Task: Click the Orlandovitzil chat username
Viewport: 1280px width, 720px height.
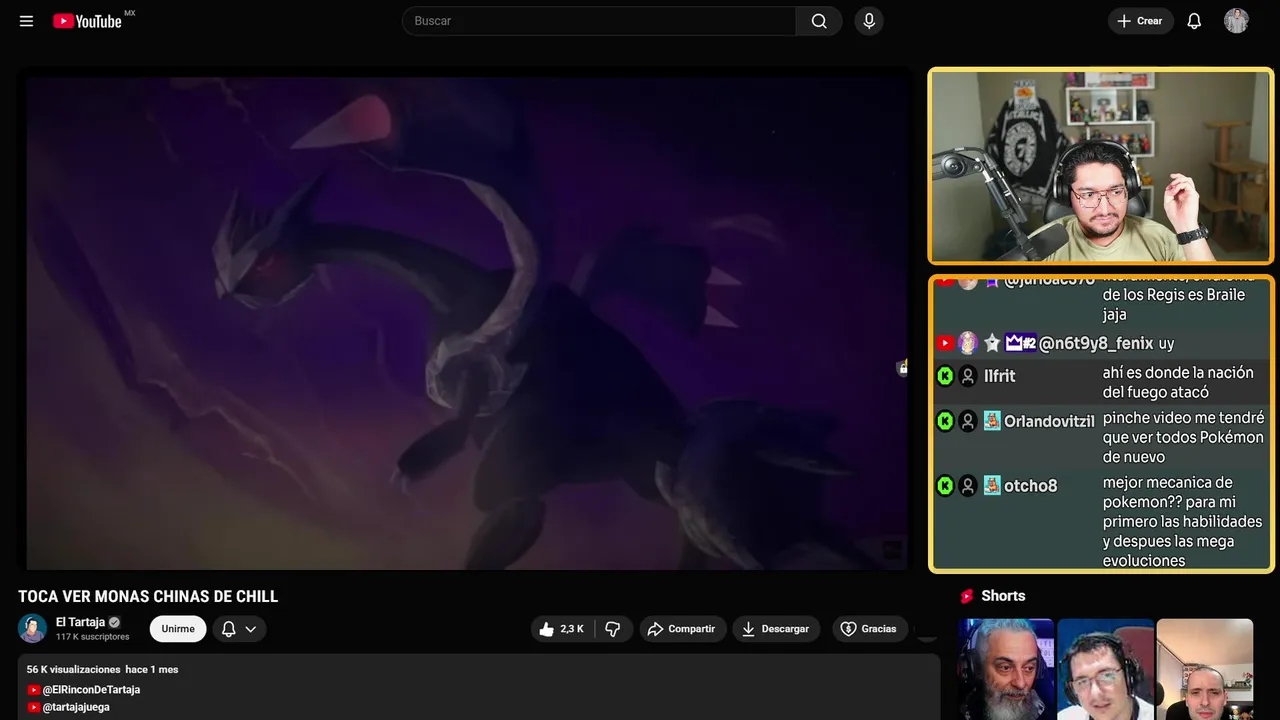Action: [1049, 422]
